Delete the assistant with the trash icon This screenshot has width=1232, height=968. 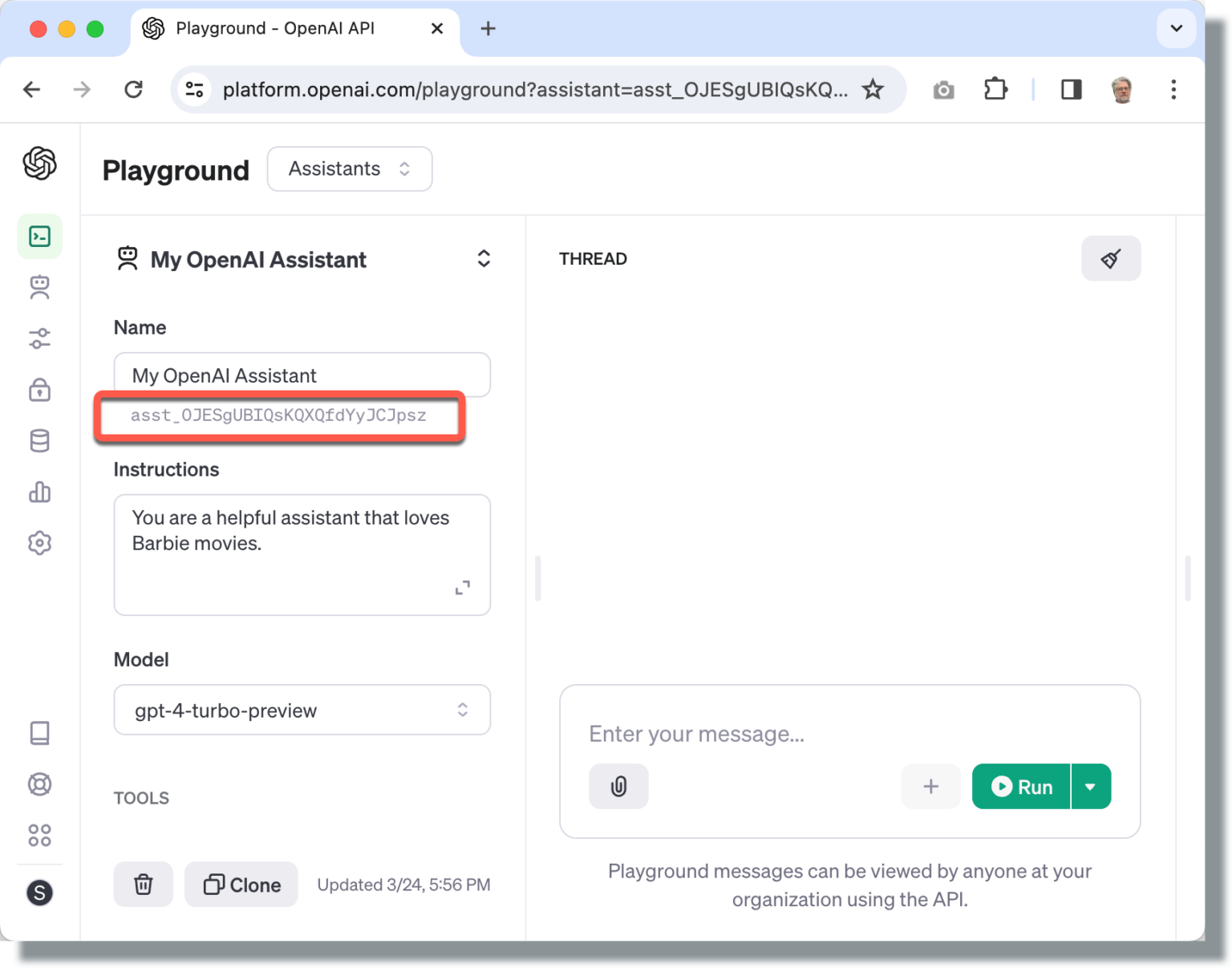(x=143, y=884)
